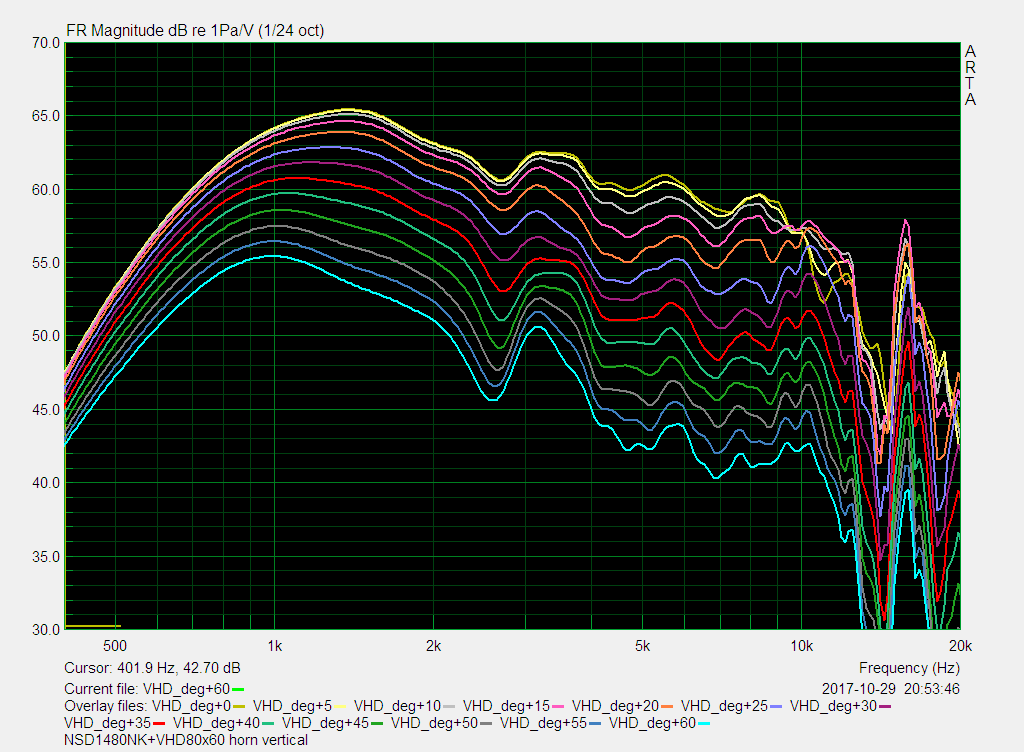Click the VHD_deg+15 pink legend swatch
Screen dimensions: 1024x752
(x=558, y=707)
